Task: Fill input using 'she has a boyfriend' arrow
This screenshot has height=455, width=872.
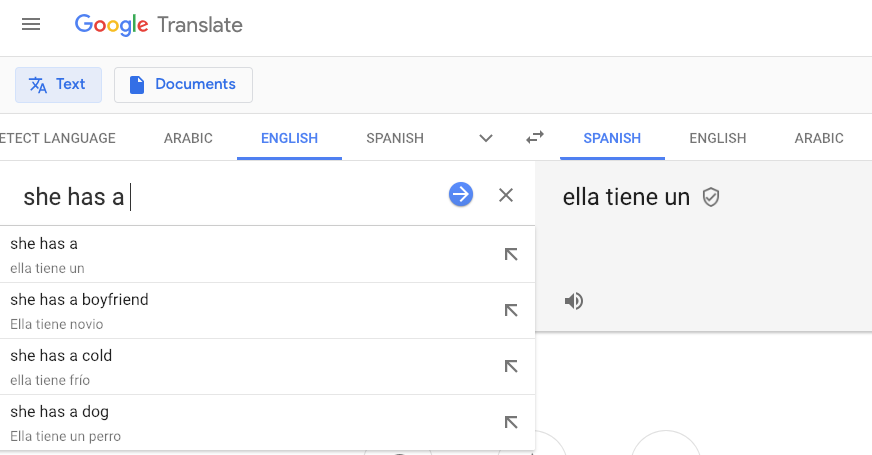Action: coord(511,310)
